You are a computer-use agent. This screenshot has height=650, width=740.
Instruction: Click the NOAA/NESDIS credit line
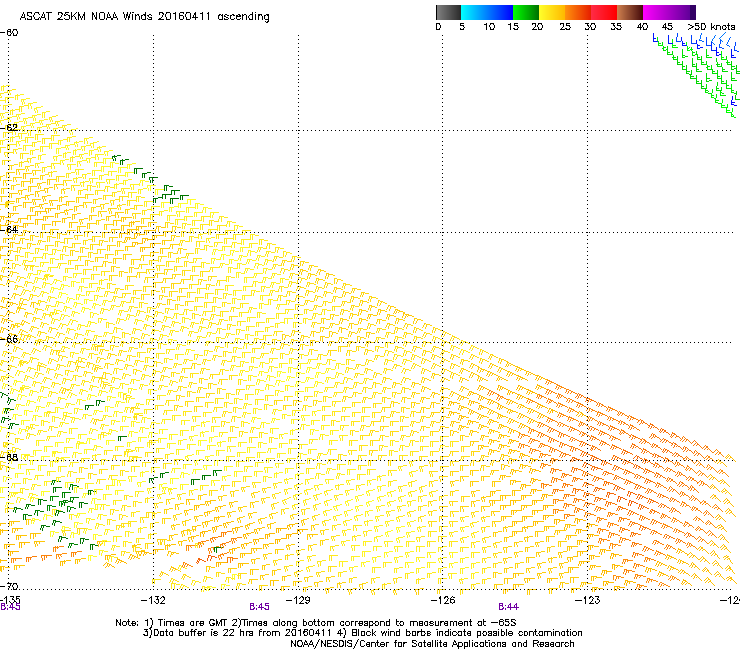[432, 644]
